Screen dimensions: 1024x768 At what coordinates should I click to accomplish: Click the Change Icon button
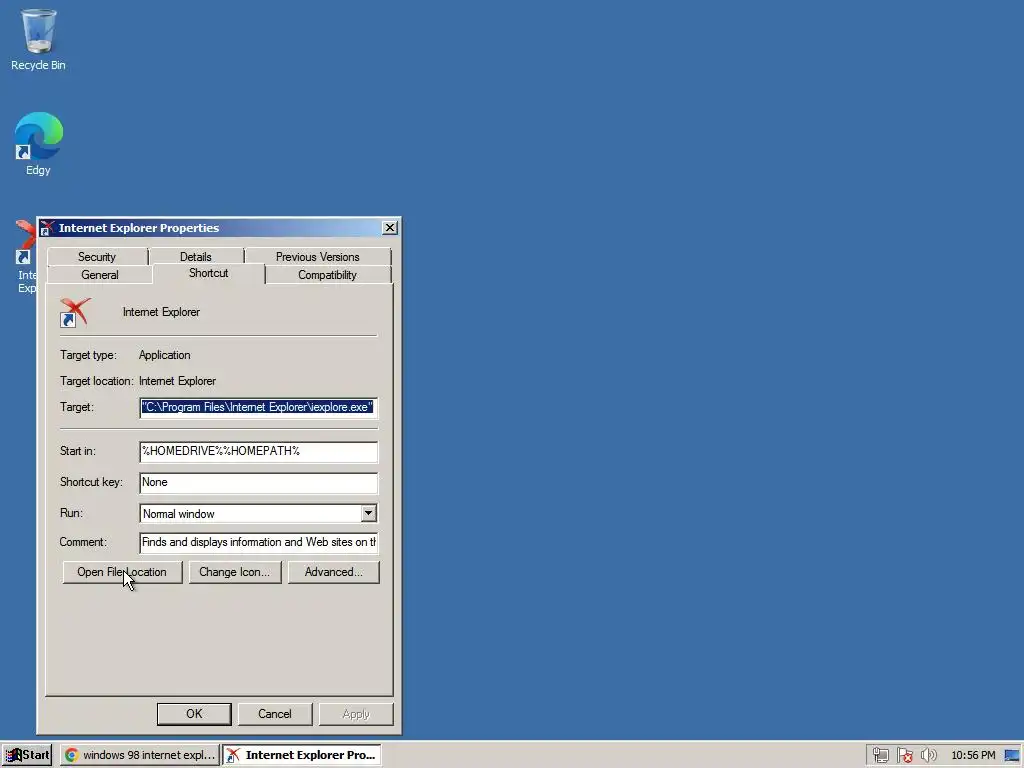click(x=234, y=572)
